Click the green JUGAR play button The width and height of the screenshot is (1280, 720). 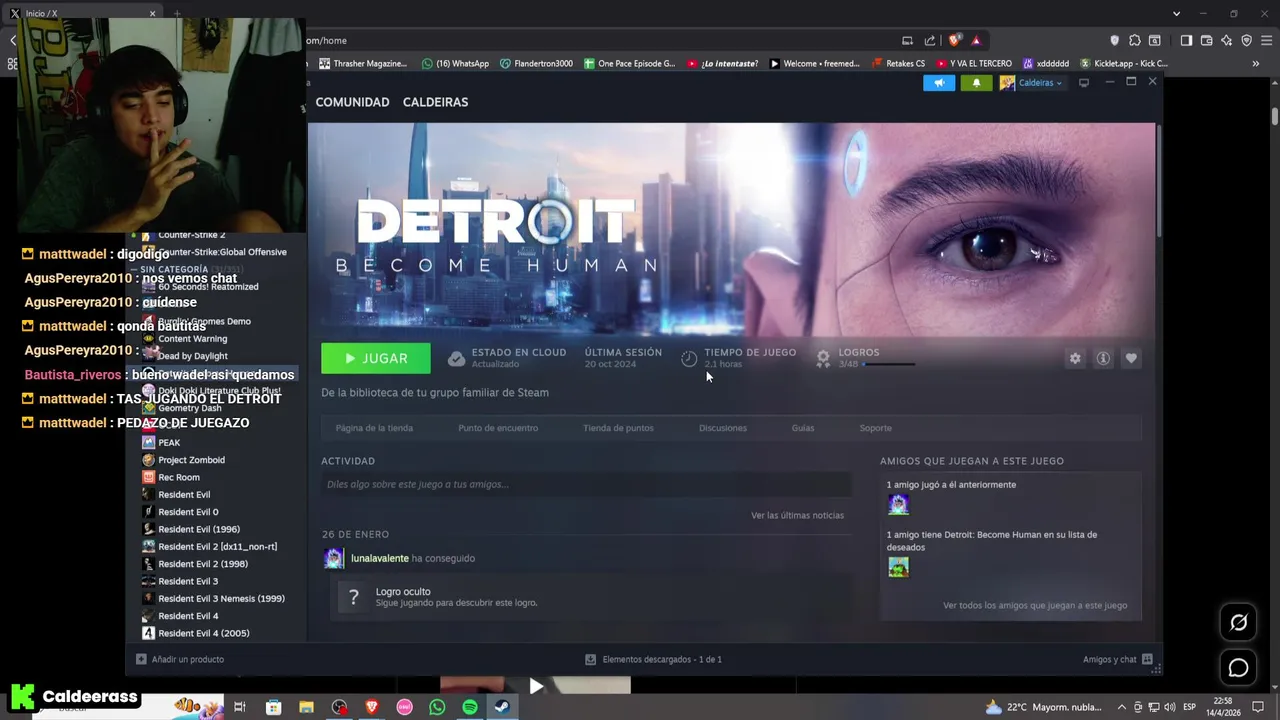[376, 358]
